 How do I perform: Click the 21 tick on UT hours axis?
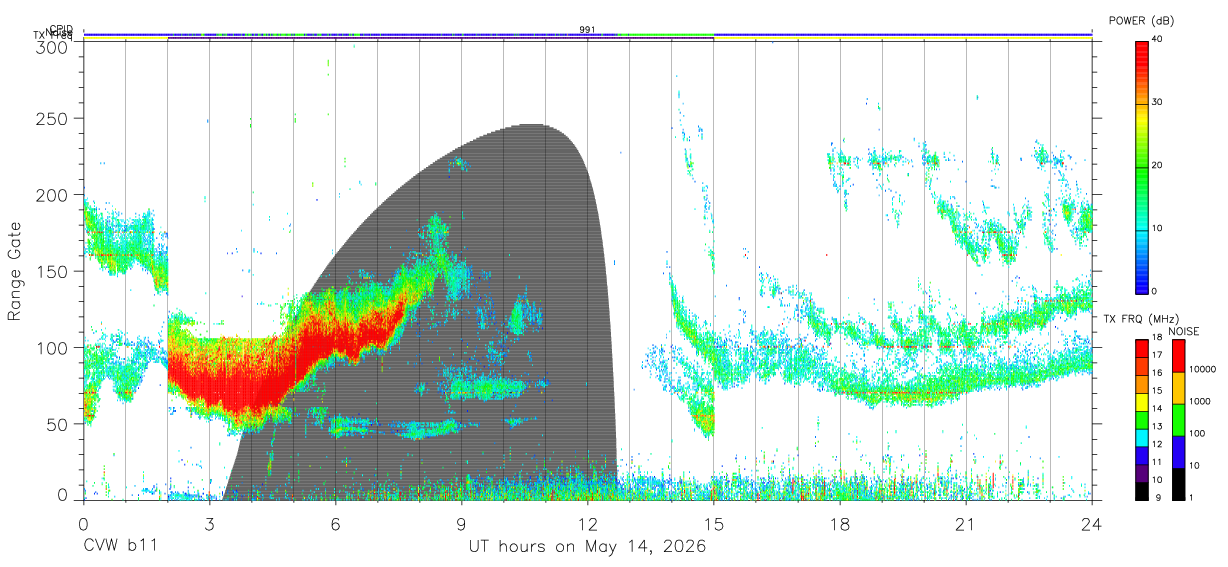pyautogui.click(x=965, y=523)
